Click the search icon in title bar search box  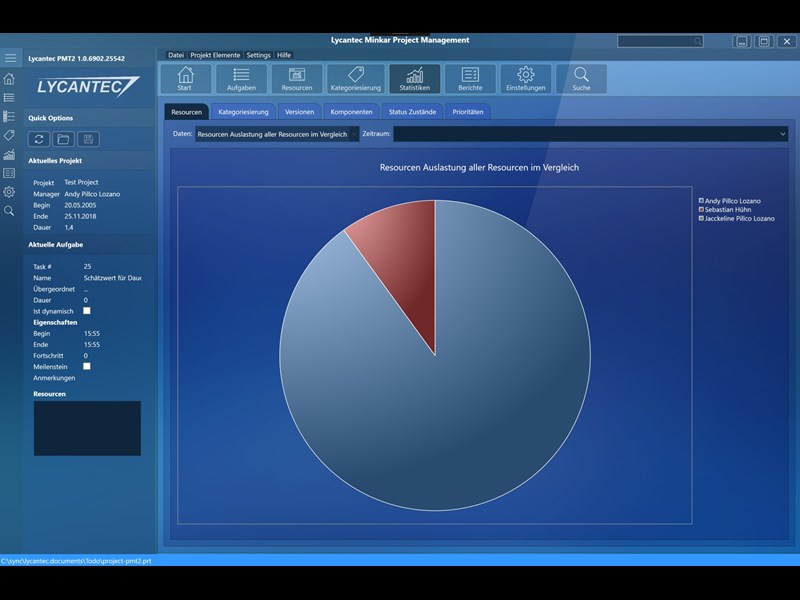[697, 41]
